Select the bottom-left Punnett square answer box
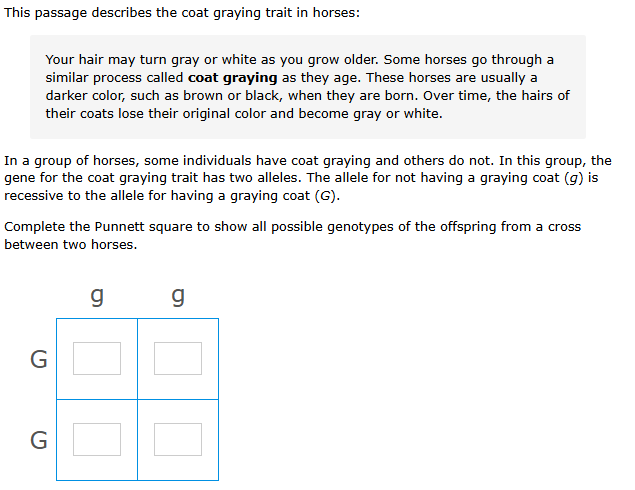This screenshot has width=635, height=490. [97, 439]
